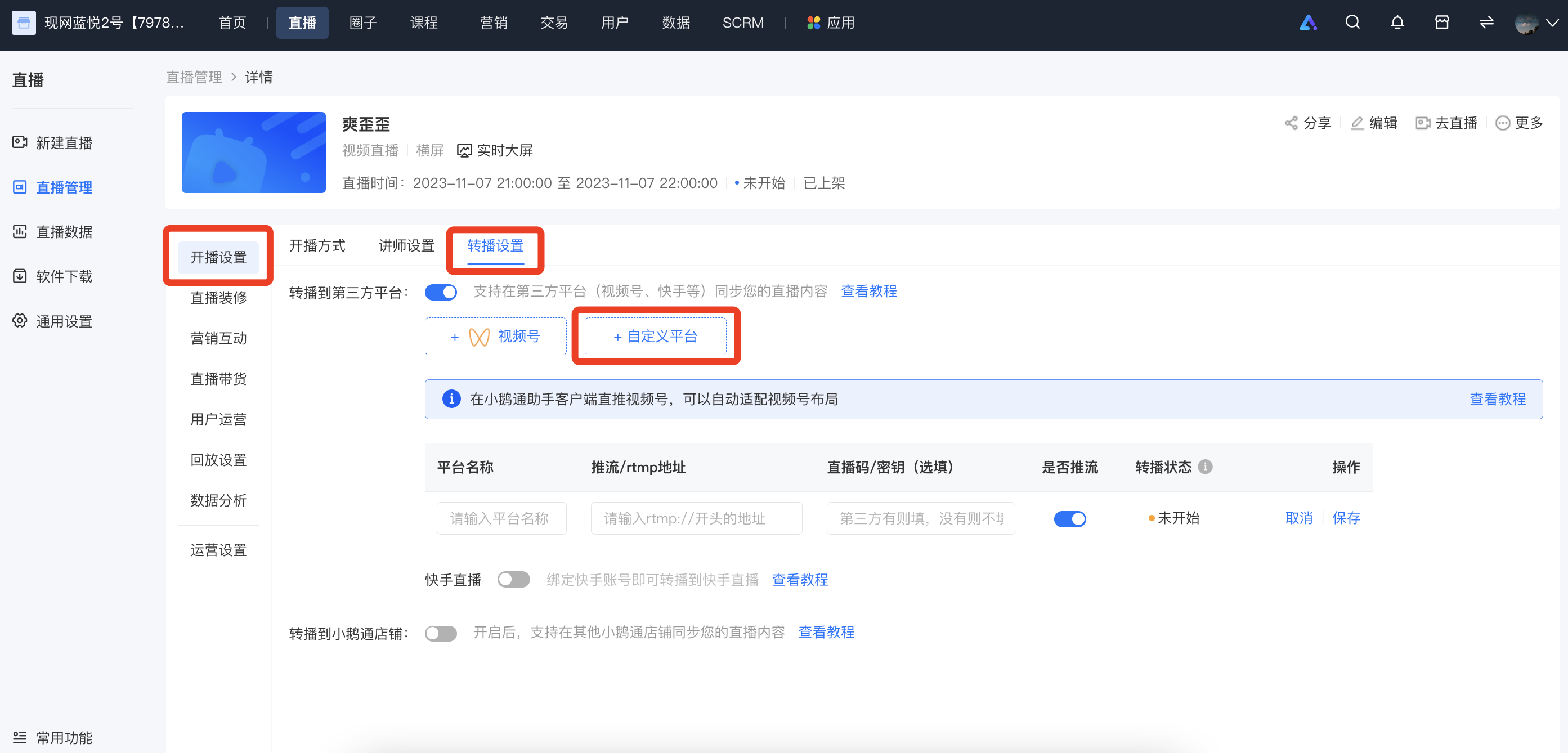This screenshot has height=753, width=1568.
Task: Click the user avatar picture
Action: [1526, 23]
